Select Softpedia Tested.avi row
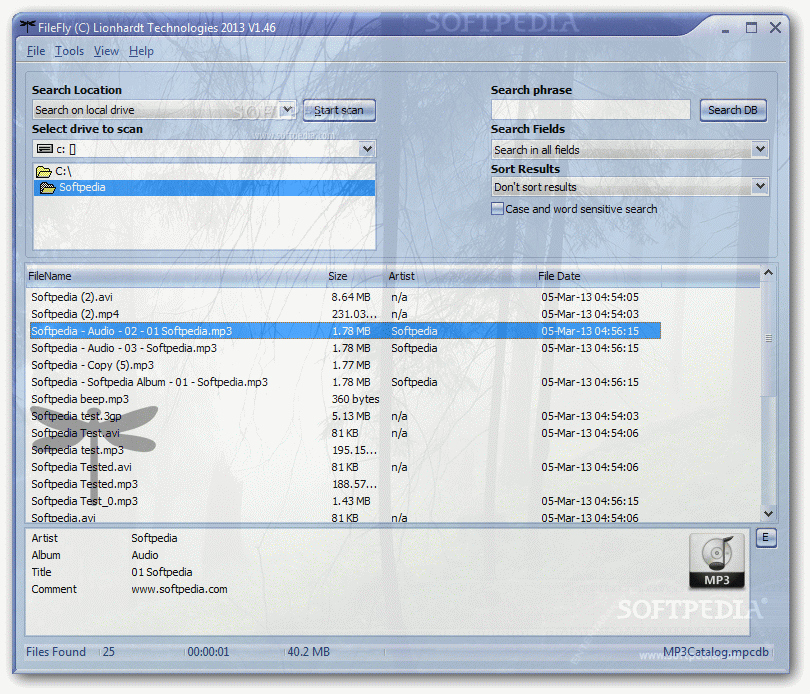Viewport: 810px width, 694px height. click(x=345, y=467)
